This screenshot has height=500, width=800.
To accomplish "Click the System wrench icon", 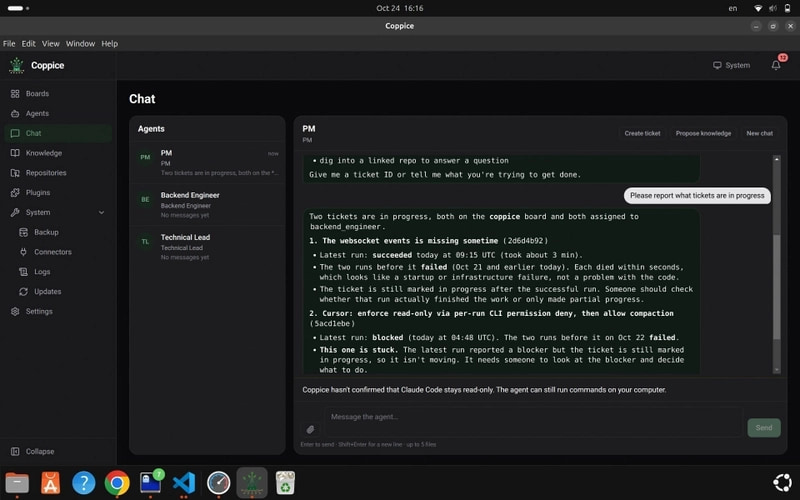I will coord(15,212).
